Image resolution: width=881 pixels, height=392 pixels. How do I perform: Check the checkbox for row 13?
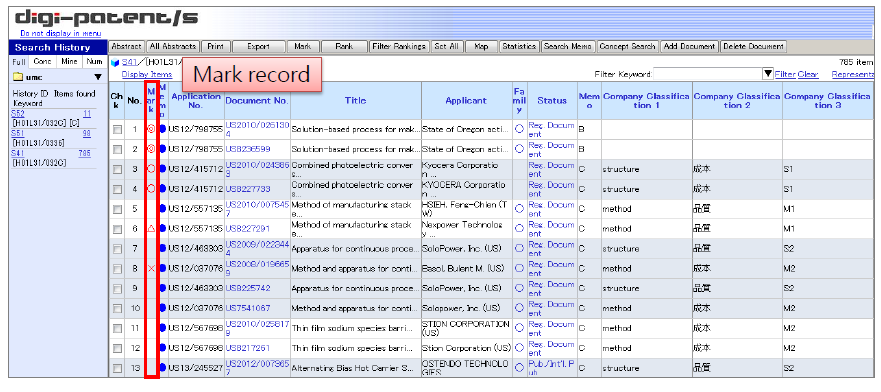coord(117,368)
